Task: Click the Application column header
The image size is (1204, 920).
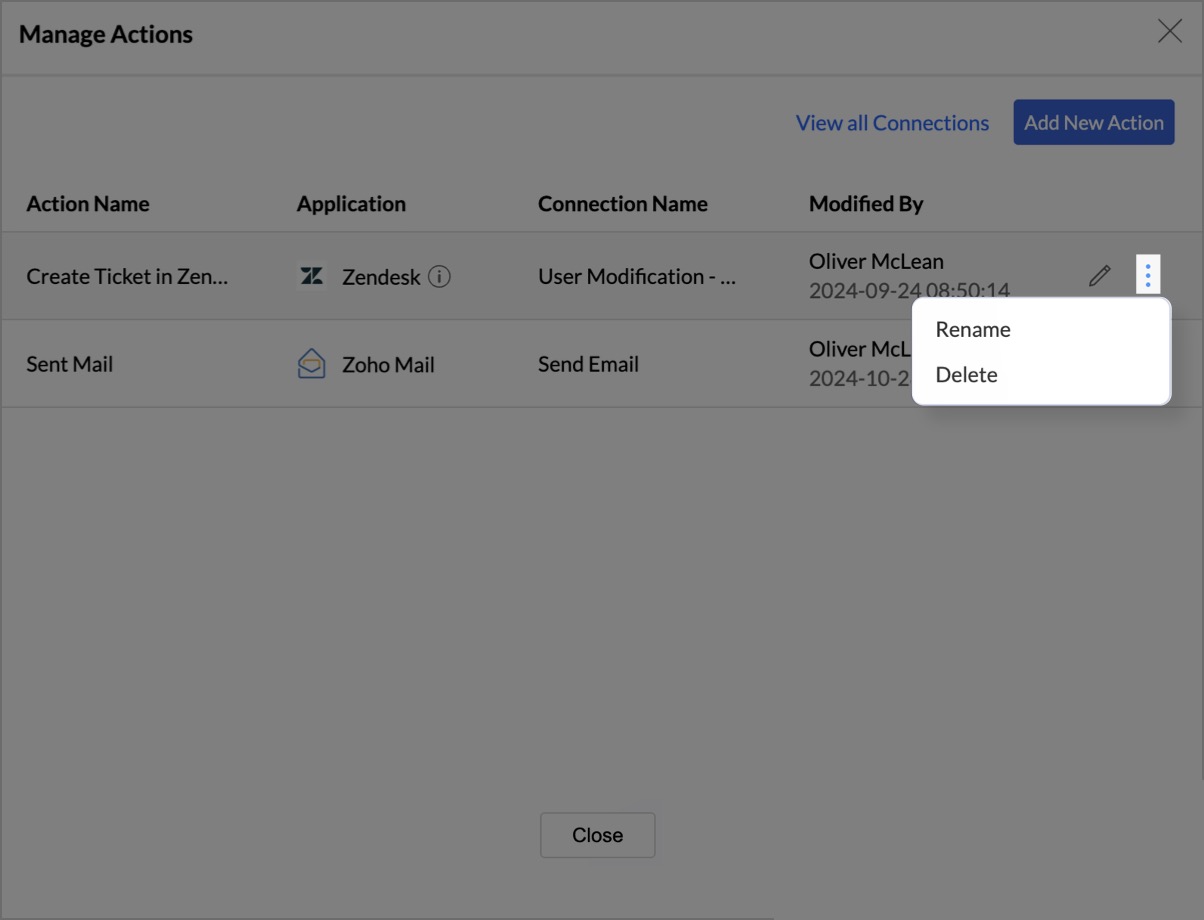Action: click(351, 204)
